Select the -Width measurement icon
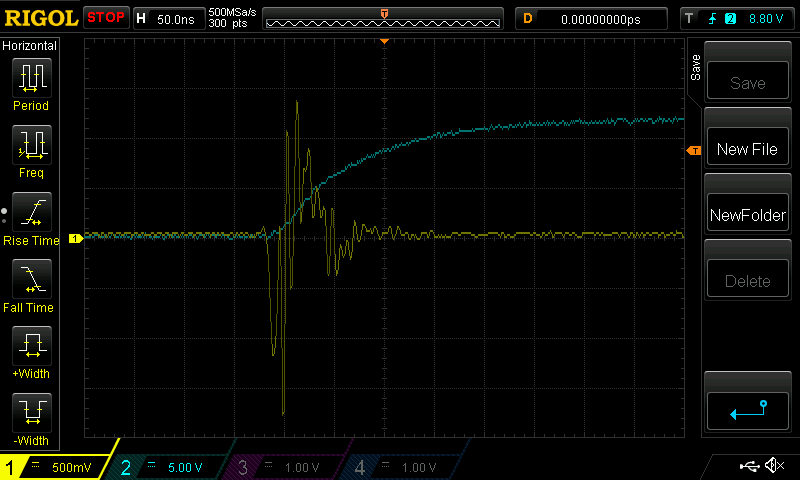 [32, 413]
